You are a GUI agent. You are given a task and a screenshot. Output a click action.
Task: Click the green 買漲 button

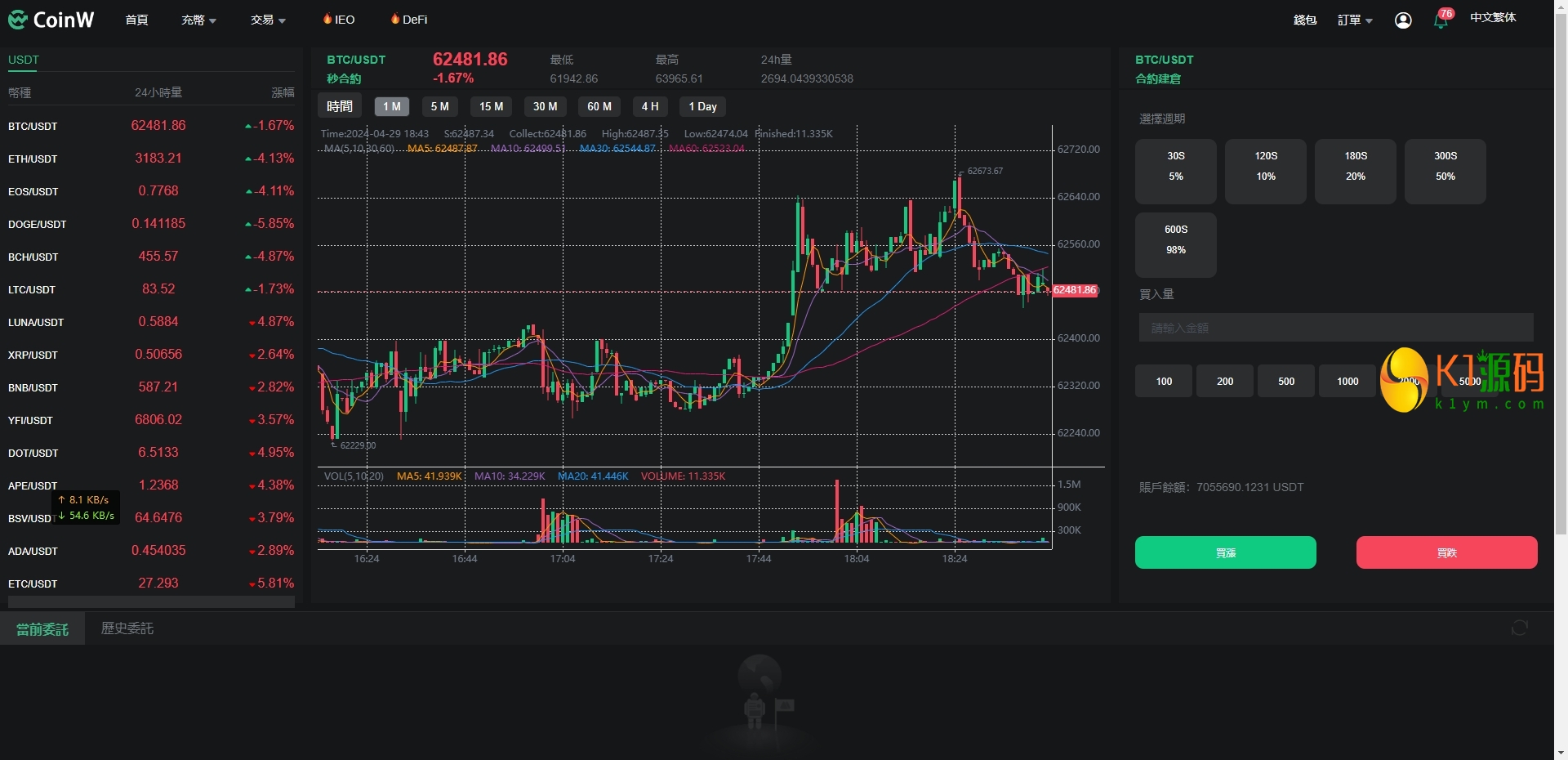[x=1226, y=552]
